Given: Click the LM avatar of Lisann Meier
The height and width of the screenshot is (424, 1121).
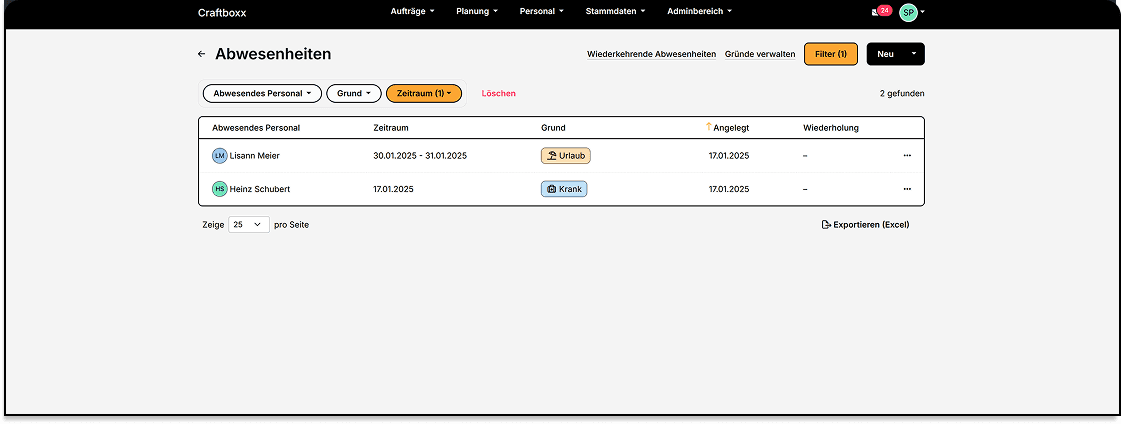Looking at the screenshot, I should 219,155.
